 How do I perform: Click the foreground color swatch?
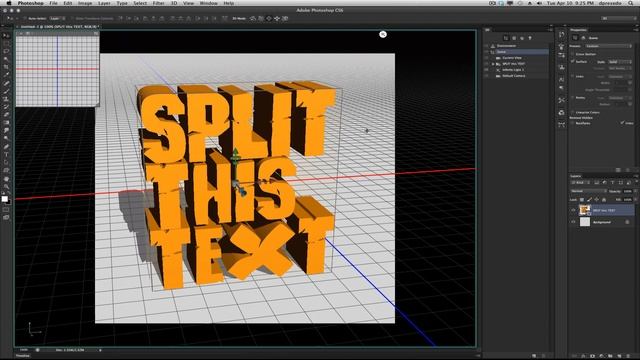(x=4, y=199)
